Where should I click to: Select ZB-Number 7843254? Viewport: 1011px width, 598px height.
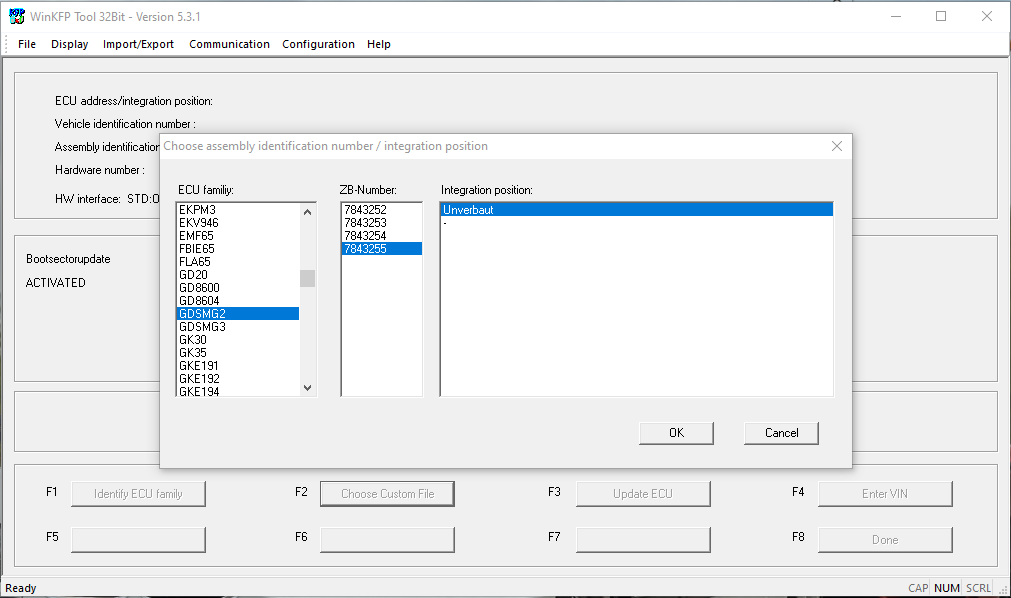pos(382,235)
